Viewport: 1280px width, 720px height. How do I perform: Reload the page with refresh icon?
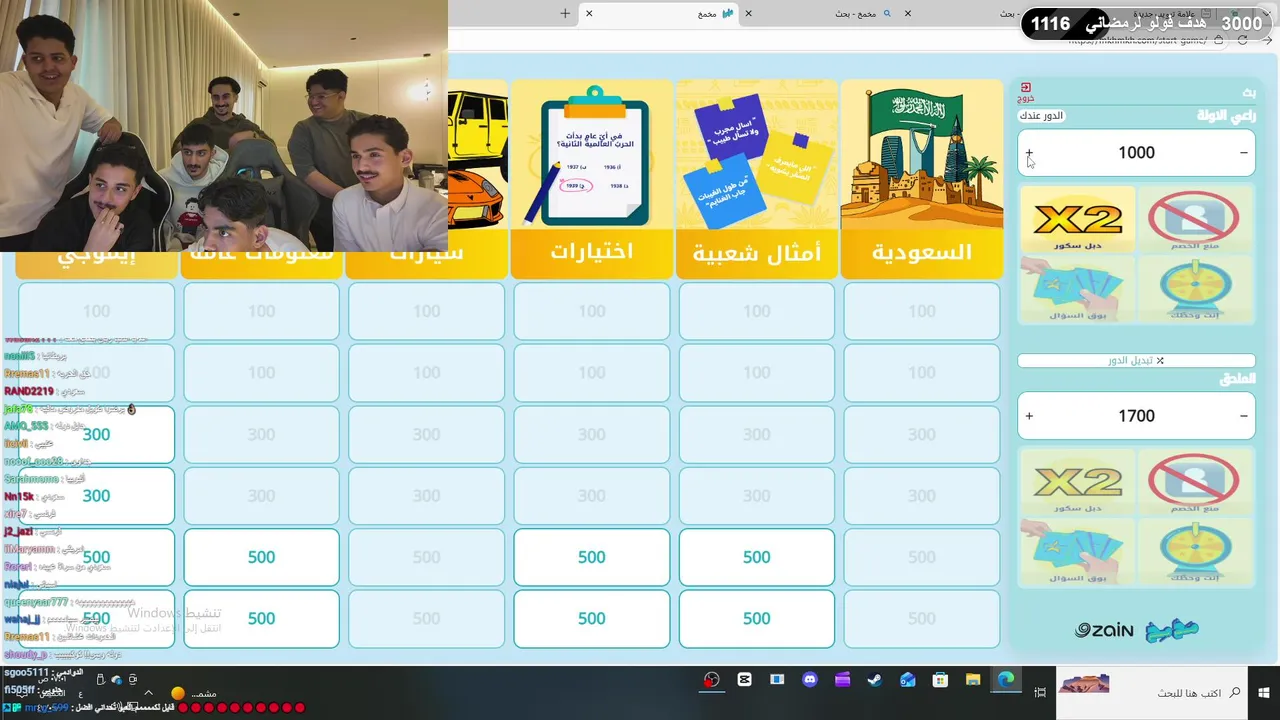[1242, 41]
